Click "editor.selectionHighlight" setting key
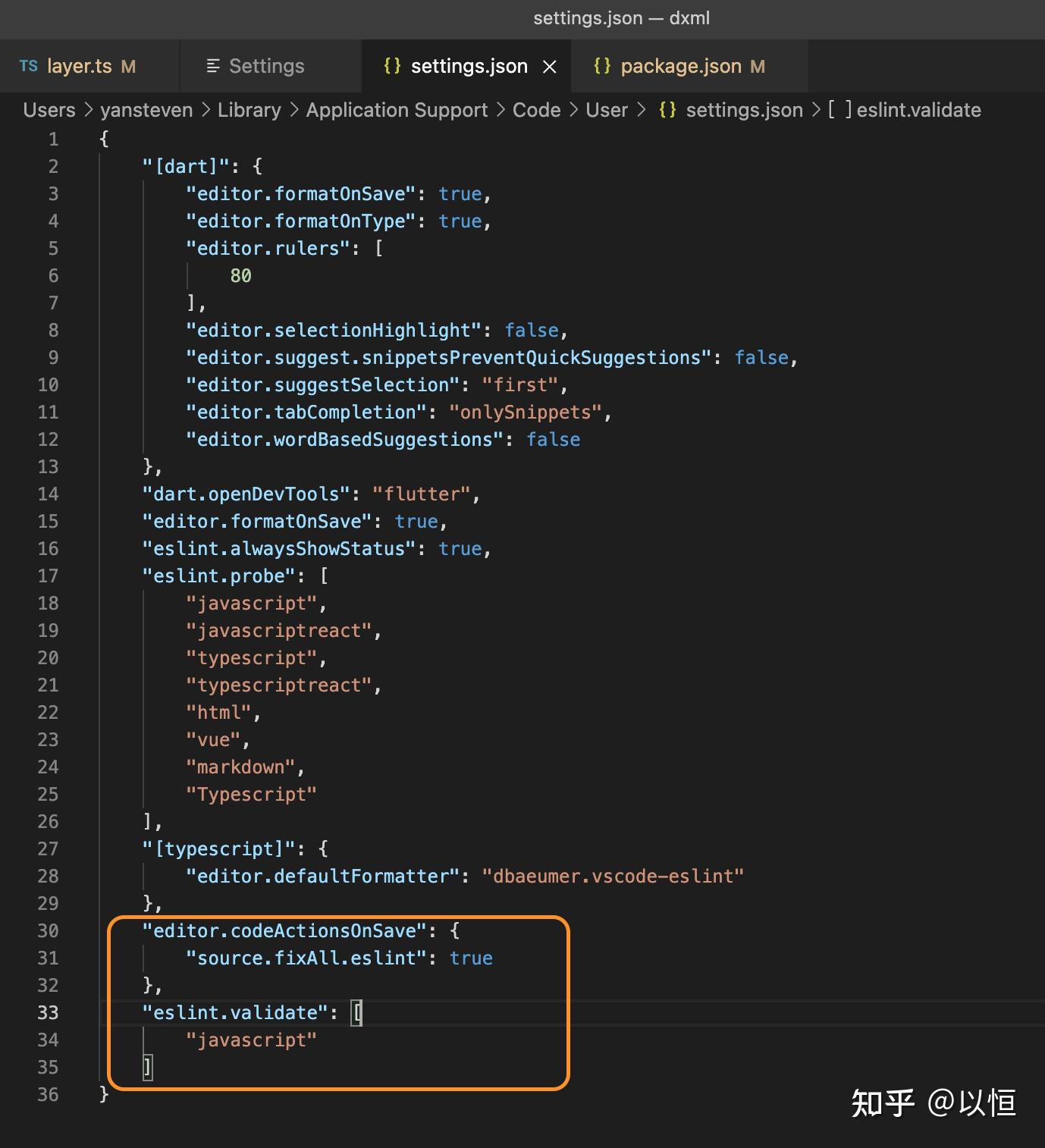The image size is (1045, 1148). (334, 330)
